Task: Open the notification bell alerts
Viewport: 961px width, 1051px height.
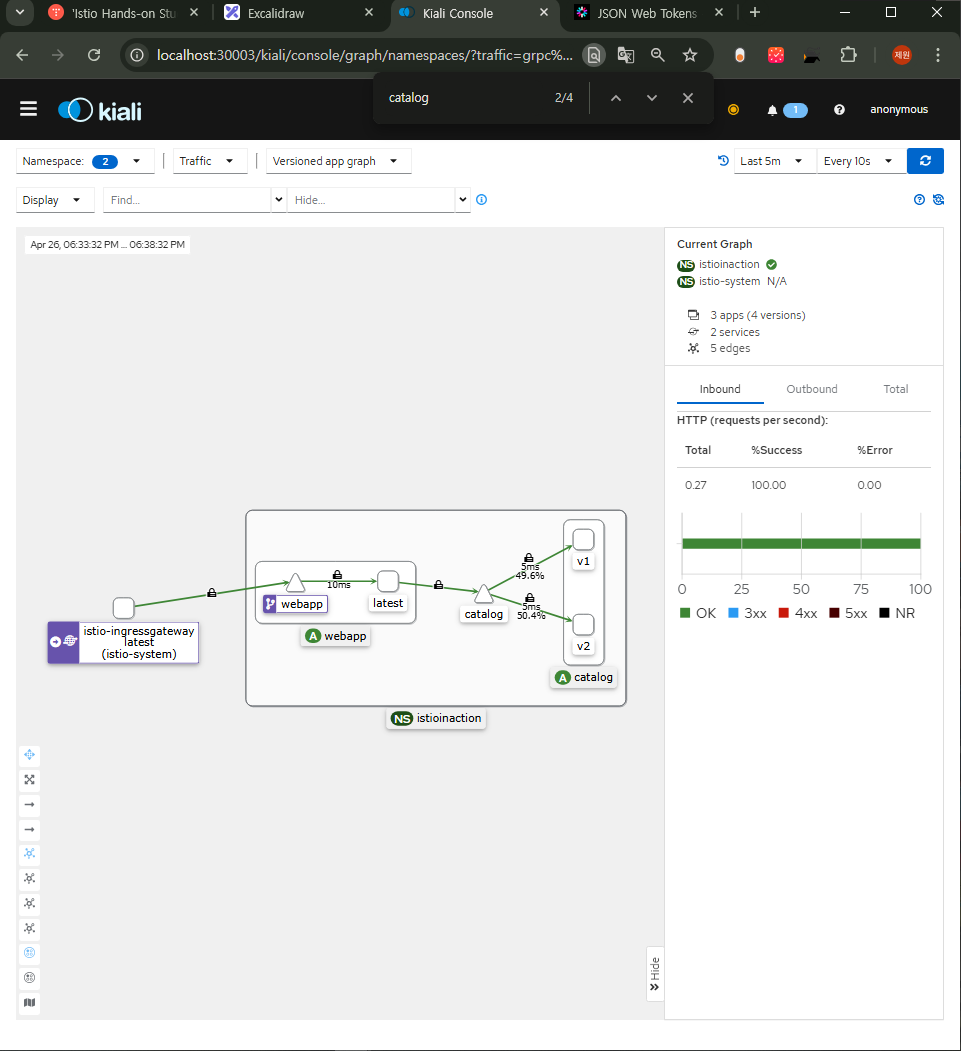Action: pos(772,111)
